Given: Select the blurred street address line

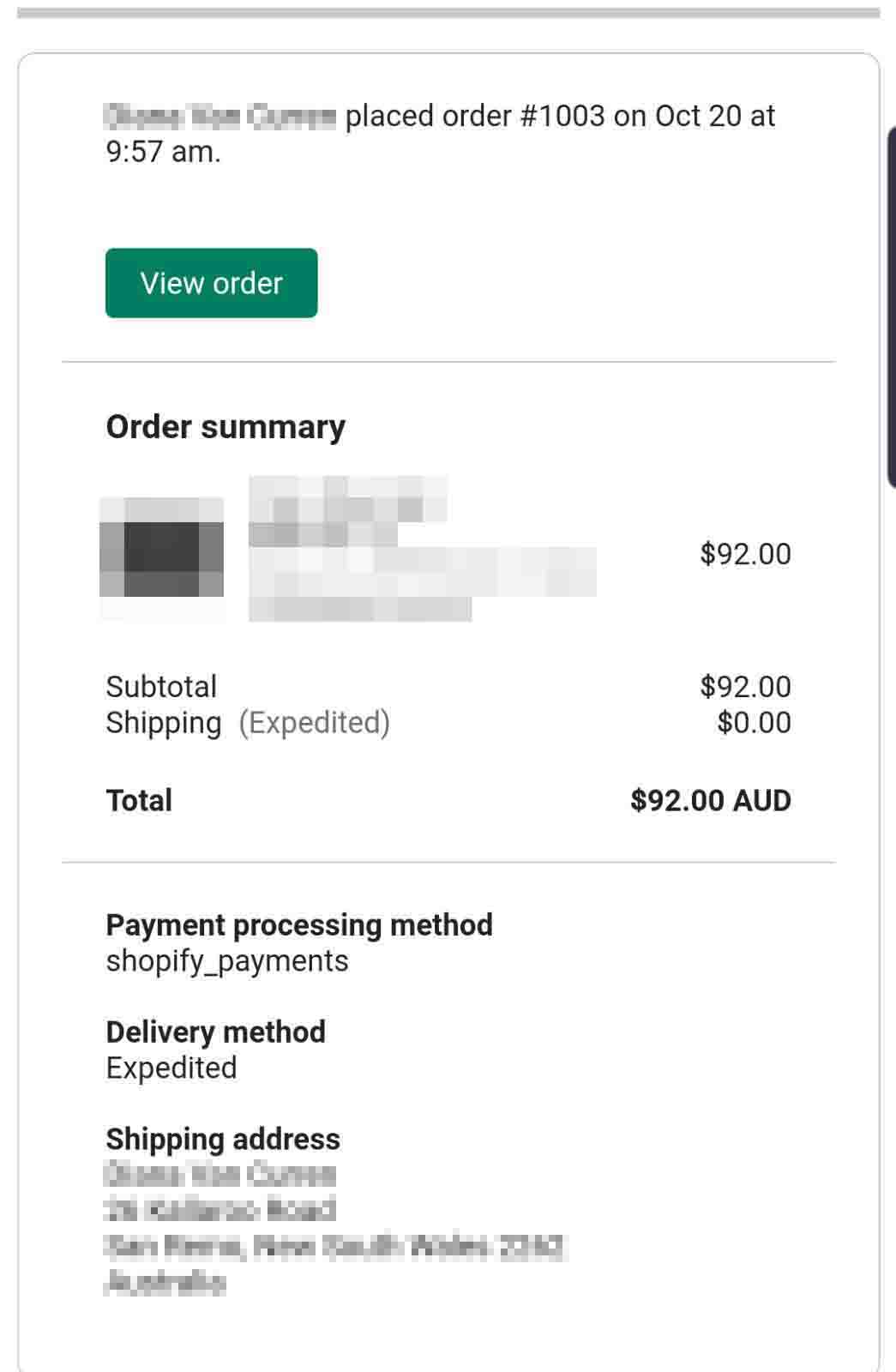Looking at the screenshot, I should [x=219, y=1209].
